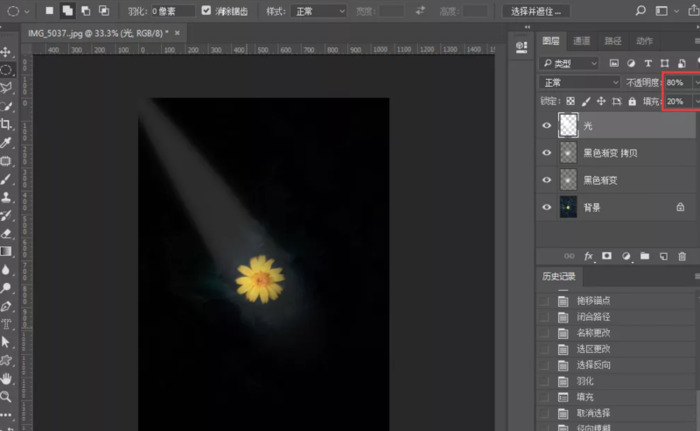Hide the 光 layer with eye icon

click(x=546, y=125)
